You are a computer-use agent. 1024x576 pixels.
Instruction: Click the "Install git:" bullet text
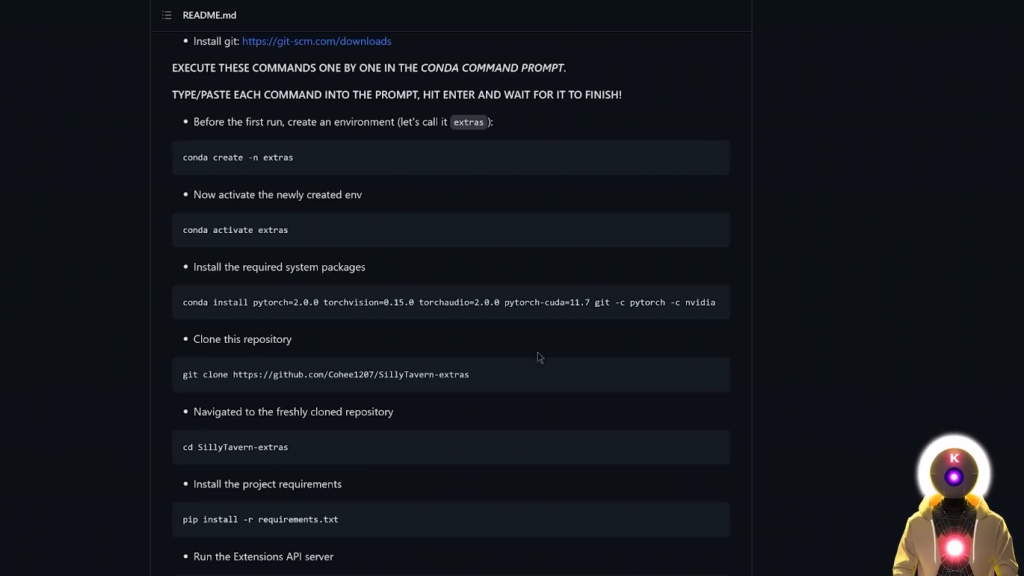216,41
